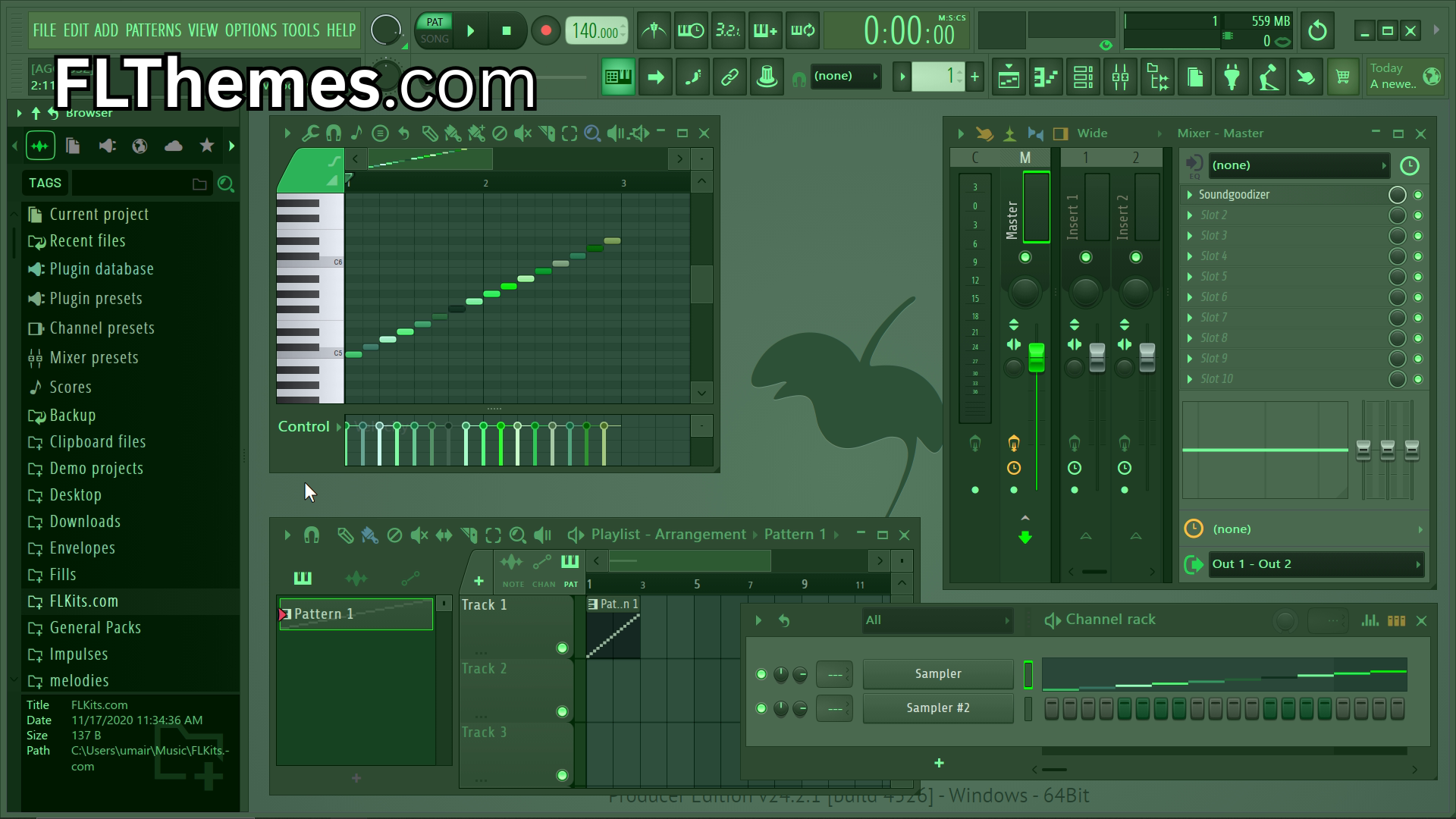
Task: Open the mixer from toolbar
Action: (x=1120, y=77)
